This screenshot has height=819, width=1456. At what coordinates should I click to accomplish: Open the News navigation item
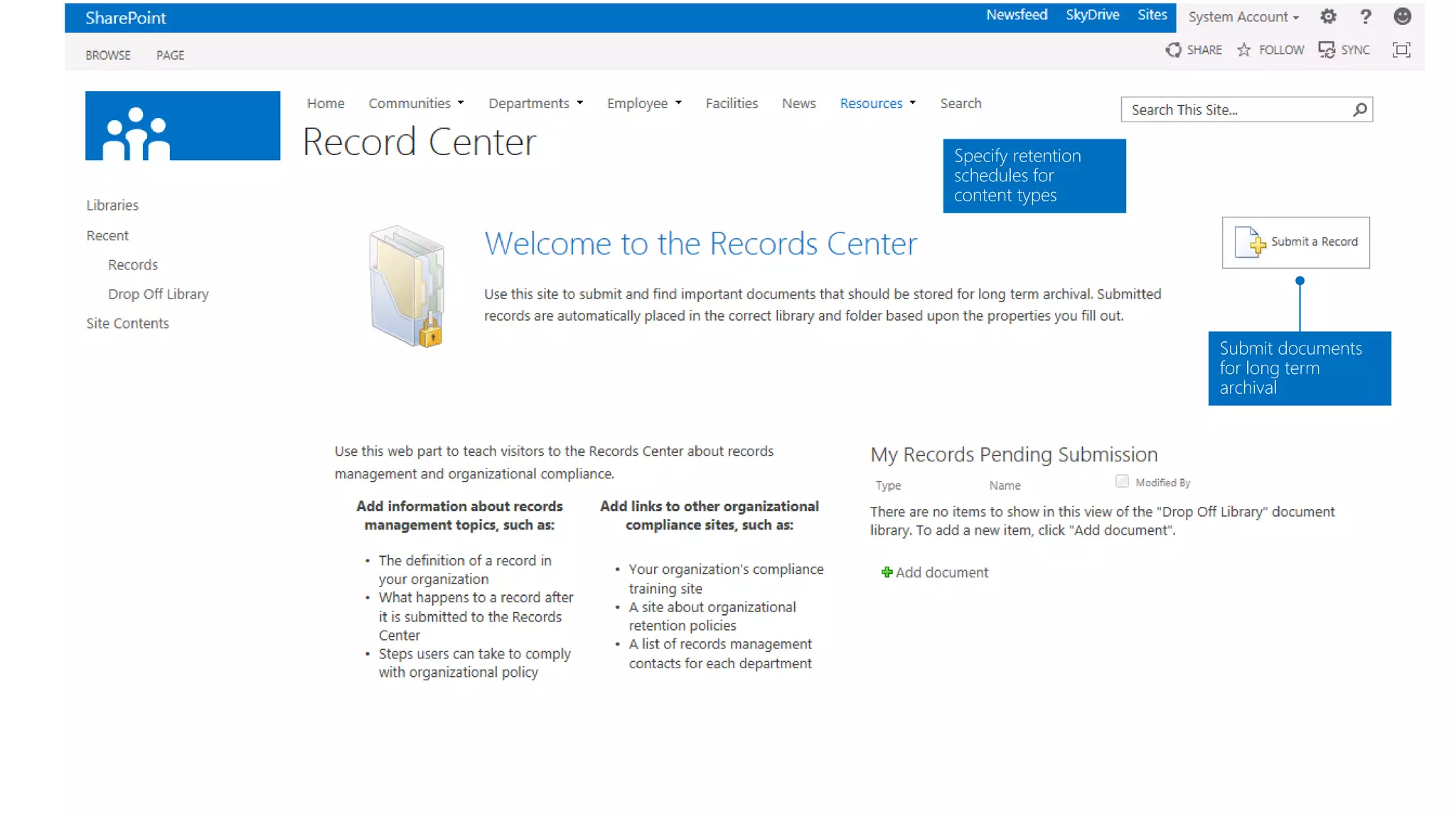click(x=798, y=103)
